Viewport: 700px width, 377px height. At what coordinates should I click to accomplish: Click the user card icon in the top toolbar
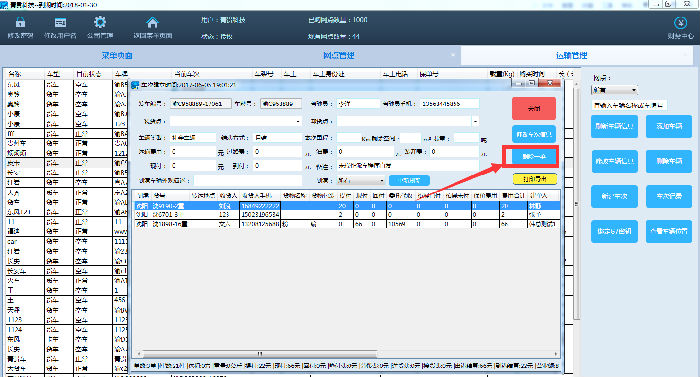[60, 22]
